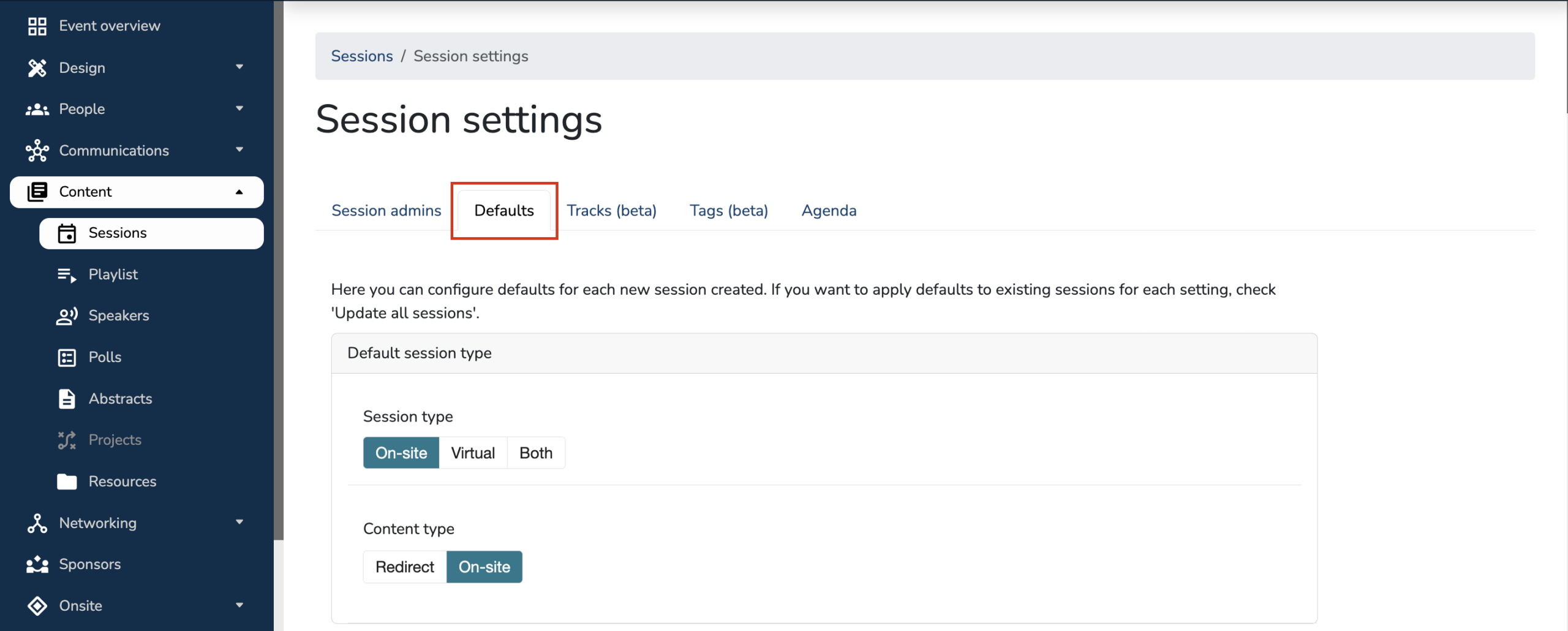Image resolution: width=1568 pixels, height=631 pixels.
Task: Click the sidebar vertical scrollbar
Action: [279, 270]
